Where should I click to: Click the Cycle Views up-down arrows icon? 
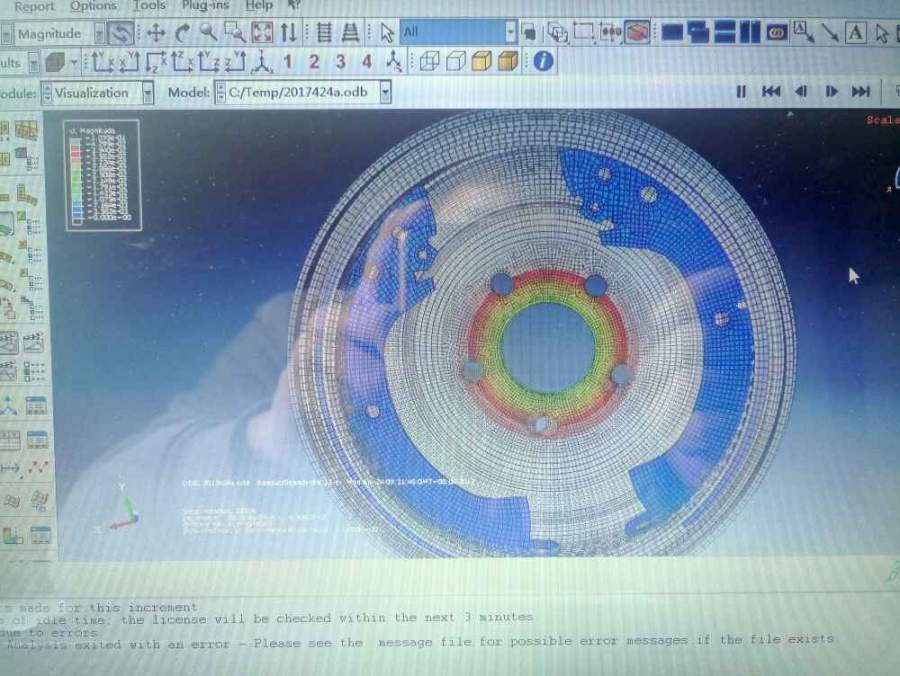pyautogui.click(x=288, y=33)
